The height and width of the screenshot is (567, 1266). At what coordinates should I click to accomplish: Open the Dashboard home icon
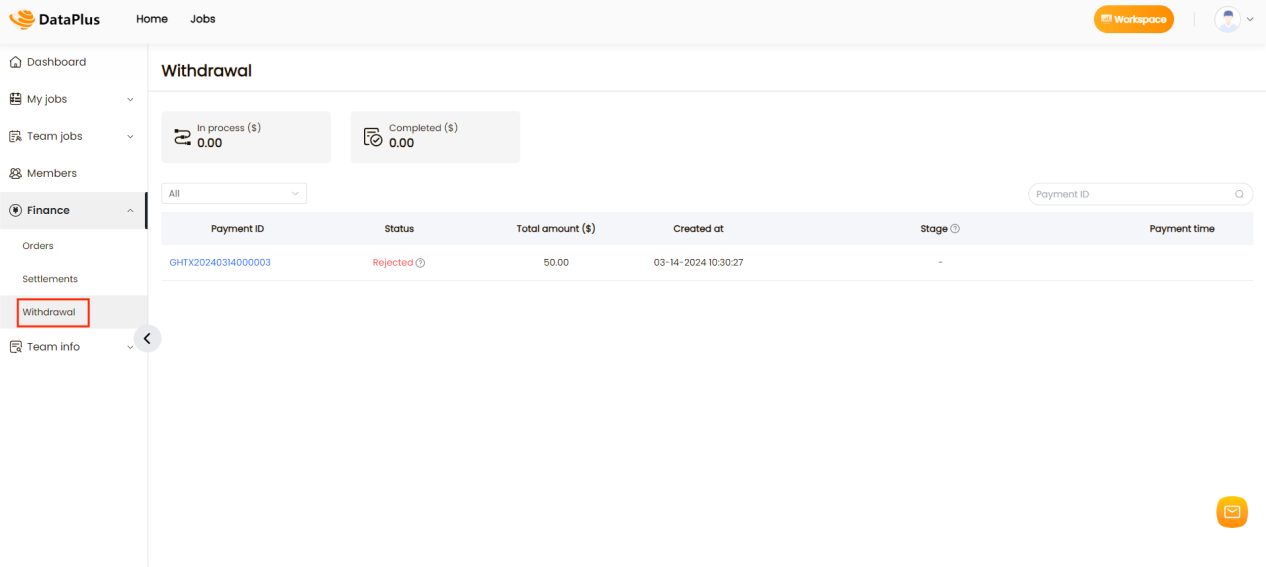click(x=15, y=62)
